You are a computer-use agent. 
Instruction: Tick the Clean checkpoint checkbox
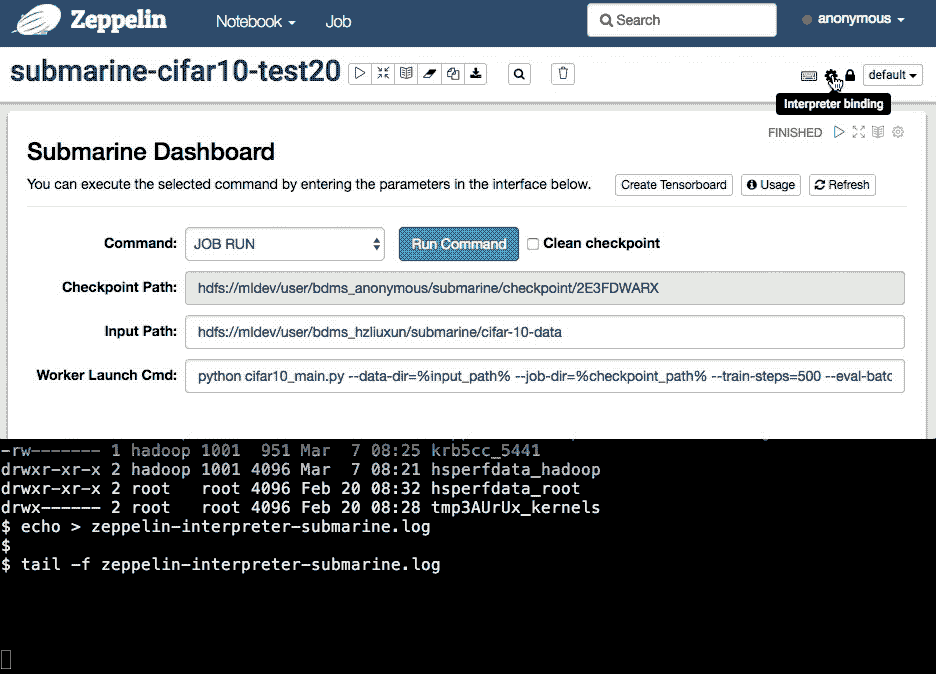coord(533,244)
